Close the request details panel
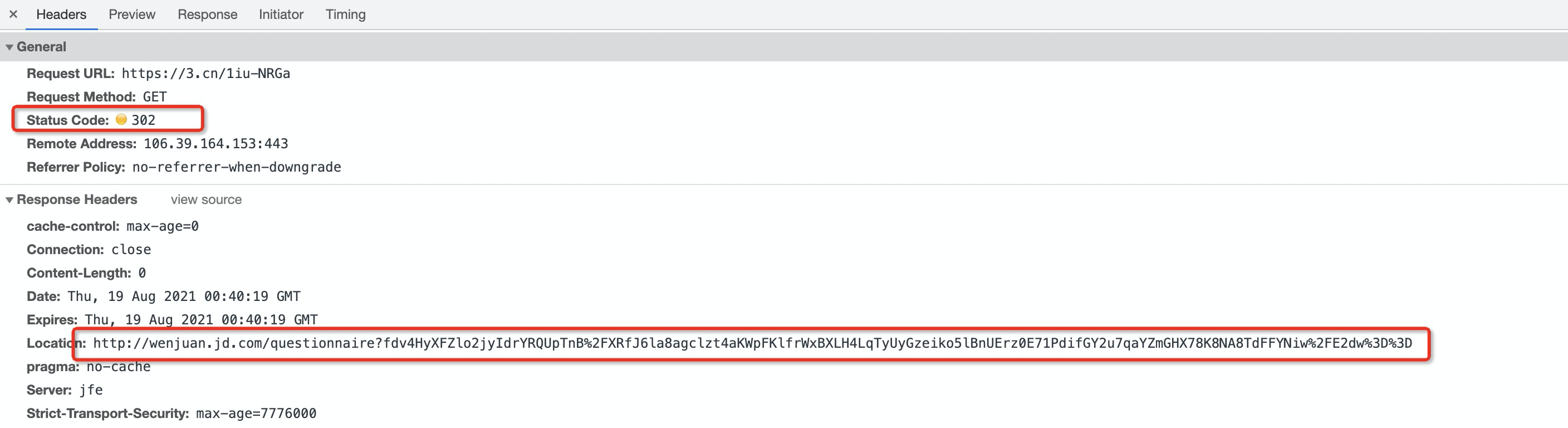Viewport: 1568px width, 428px height. (x=13, y=14)
